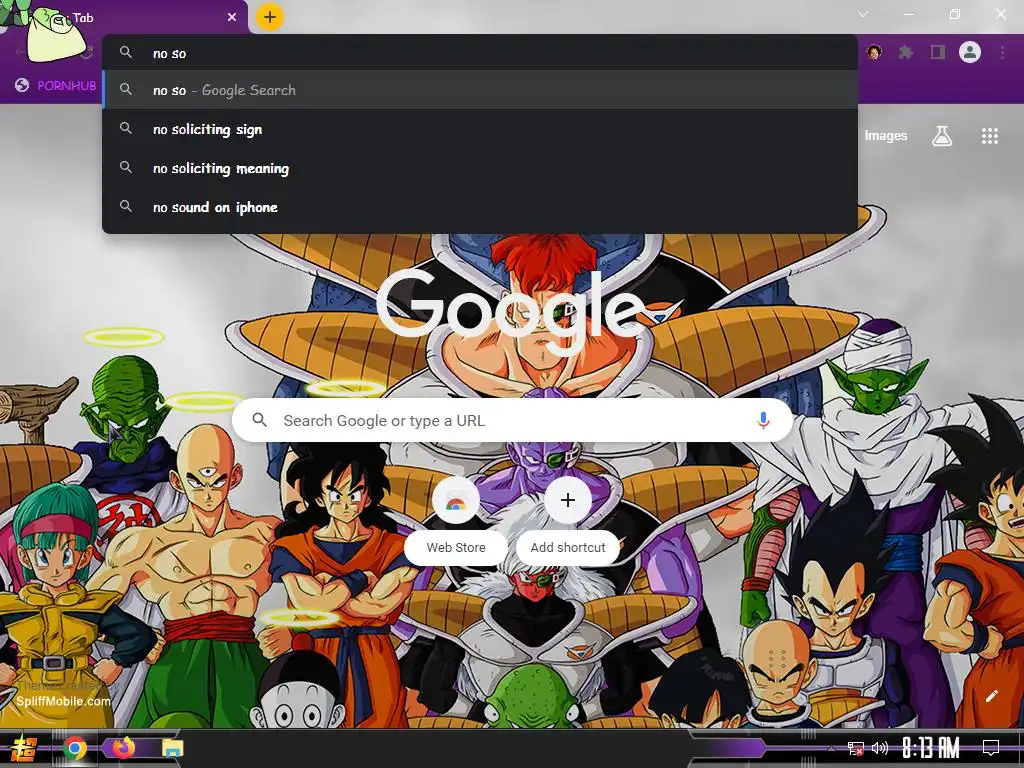The image size is (1024, 768).
Task: Click into the address bar text 'no so'
Action: pyautogui.click(x=169, y=54)
